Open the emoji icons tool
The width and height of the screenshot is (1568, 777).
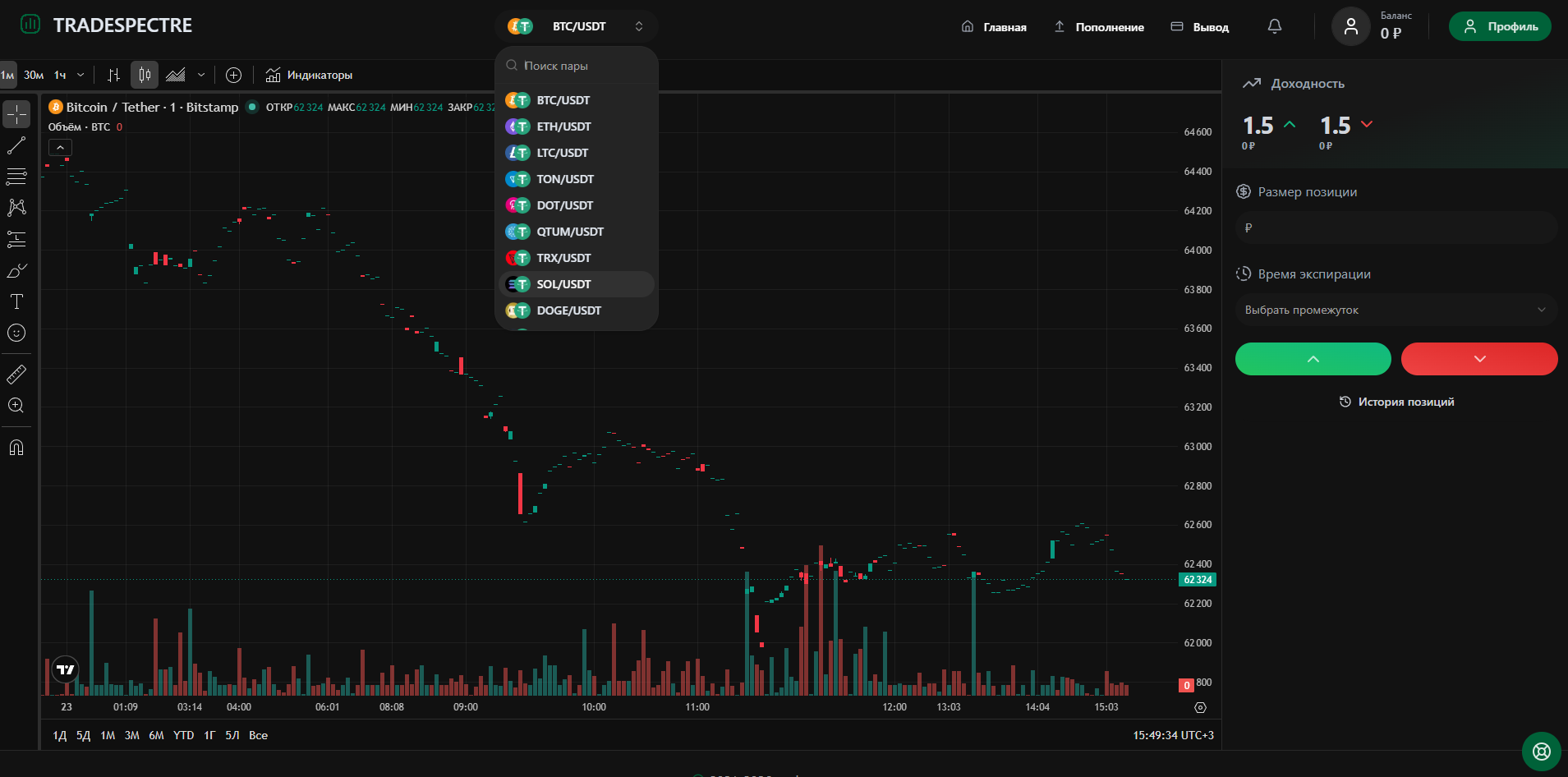tap(16, 333)
